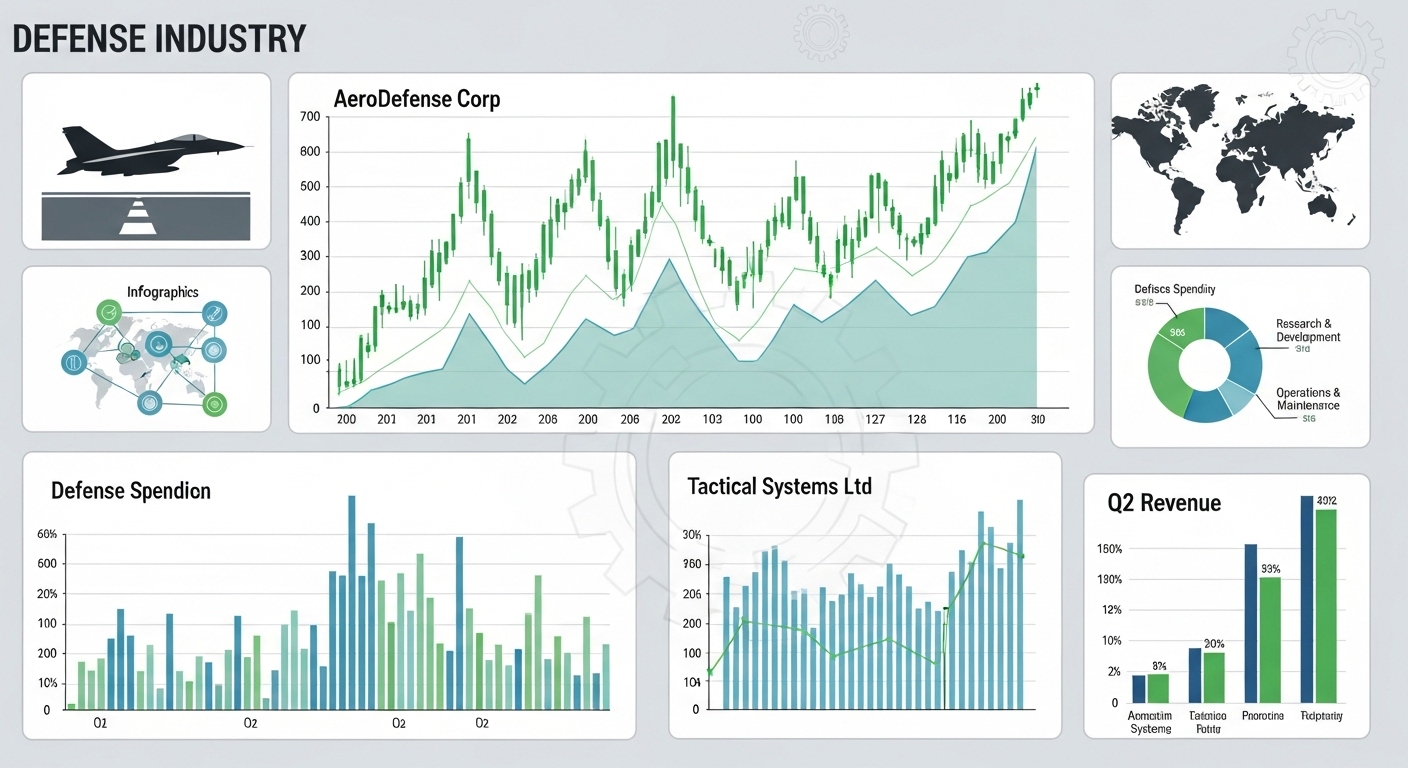Click the green top-left node in Infographics
1408x768 pixels.
pyautogui.click(x=108, y=313)
